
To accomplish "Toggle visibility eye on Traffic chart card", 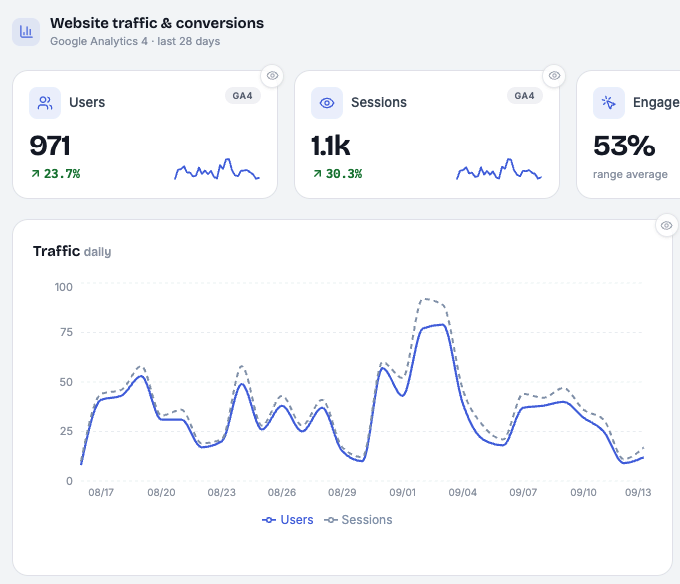I will click(667, 225).
